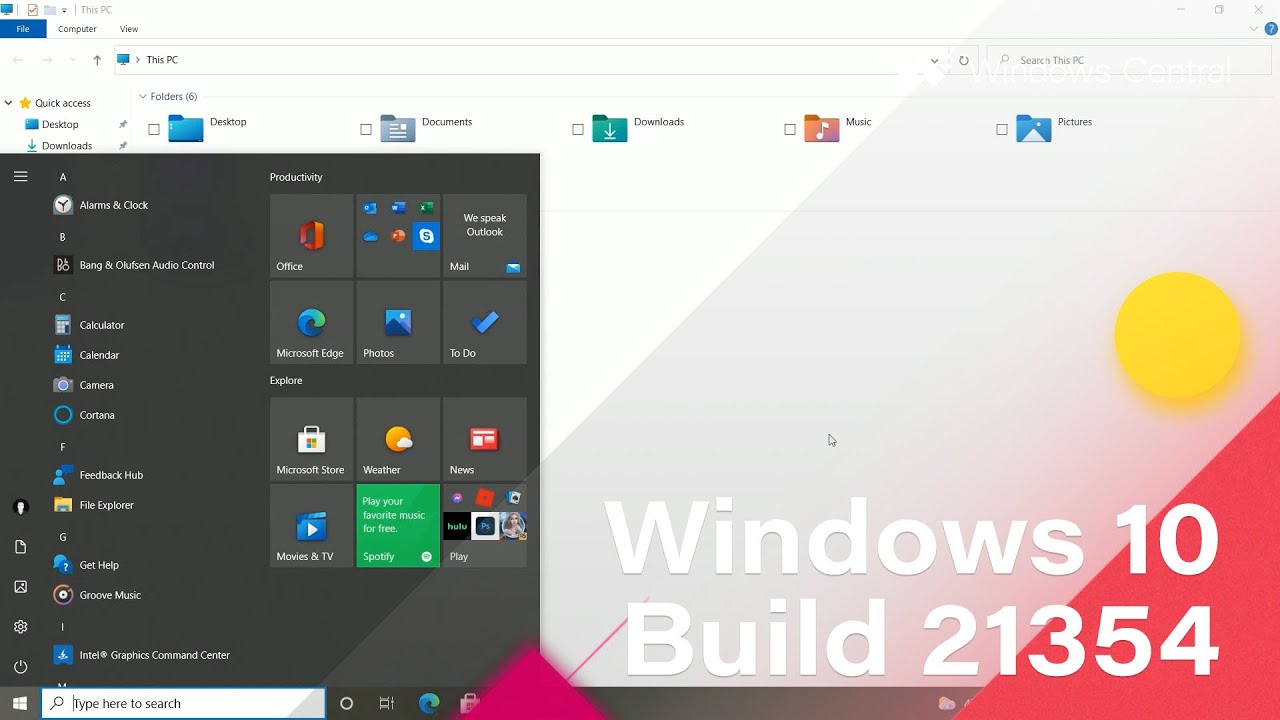Open Documents from Start sidebar
Image resolution: width=1280 pixels, height=720 pixels.
click(x=20, y=547)
